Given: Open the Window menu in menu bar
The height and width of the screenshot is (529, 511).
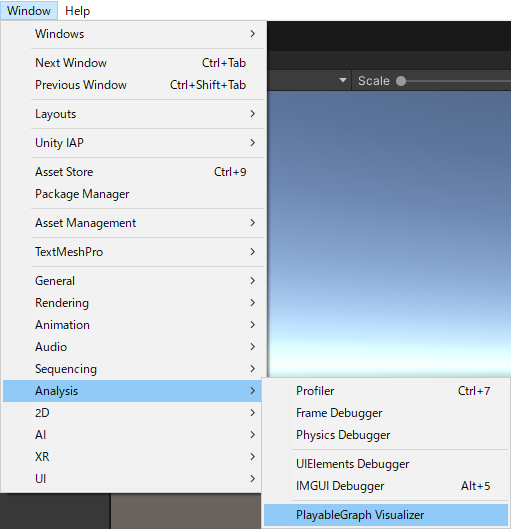Looking at the screenshot, I should pos(29,11).
